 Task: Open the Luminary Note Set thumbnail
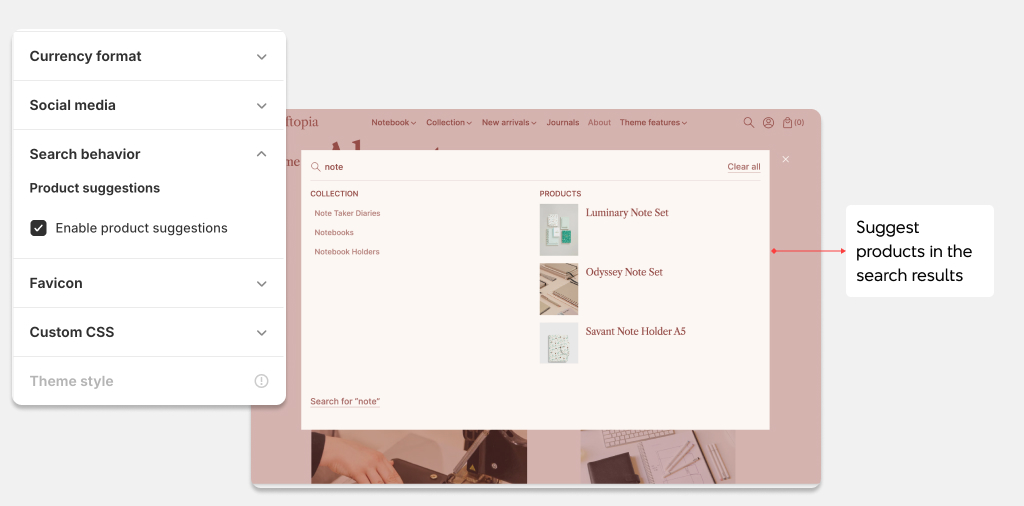click(x=559, y=230)
